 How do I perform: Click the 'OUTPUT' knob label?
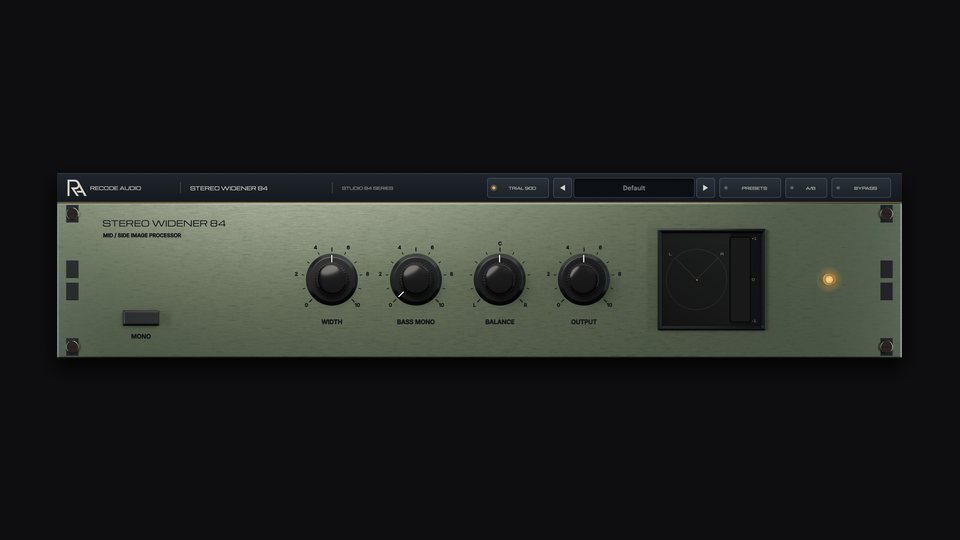click(x=583, y=321)
